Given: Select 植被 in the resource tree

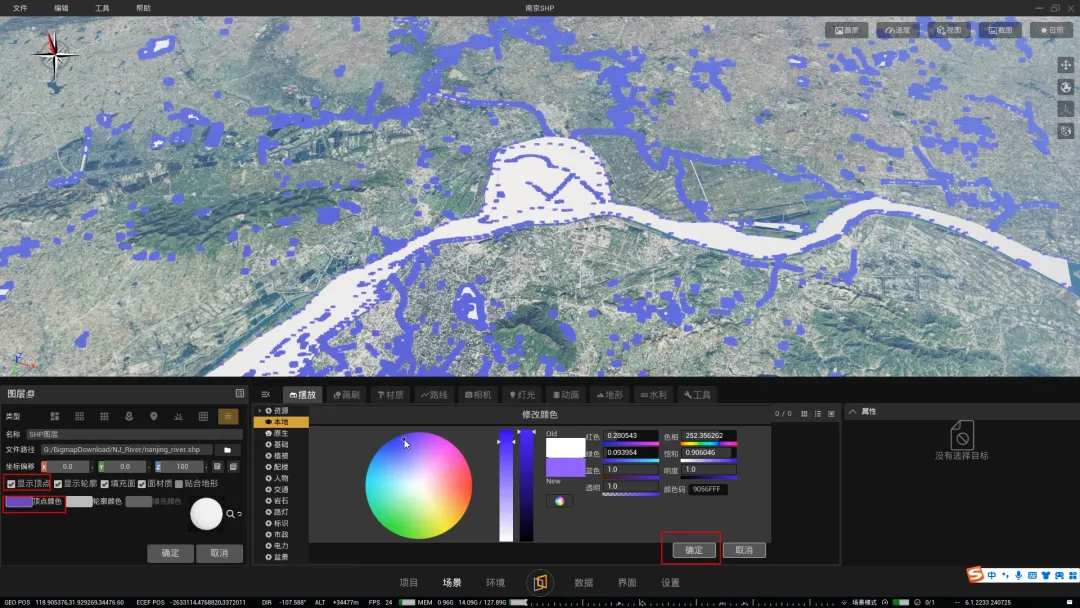Looking at the screenshot, I should [281, 456].
